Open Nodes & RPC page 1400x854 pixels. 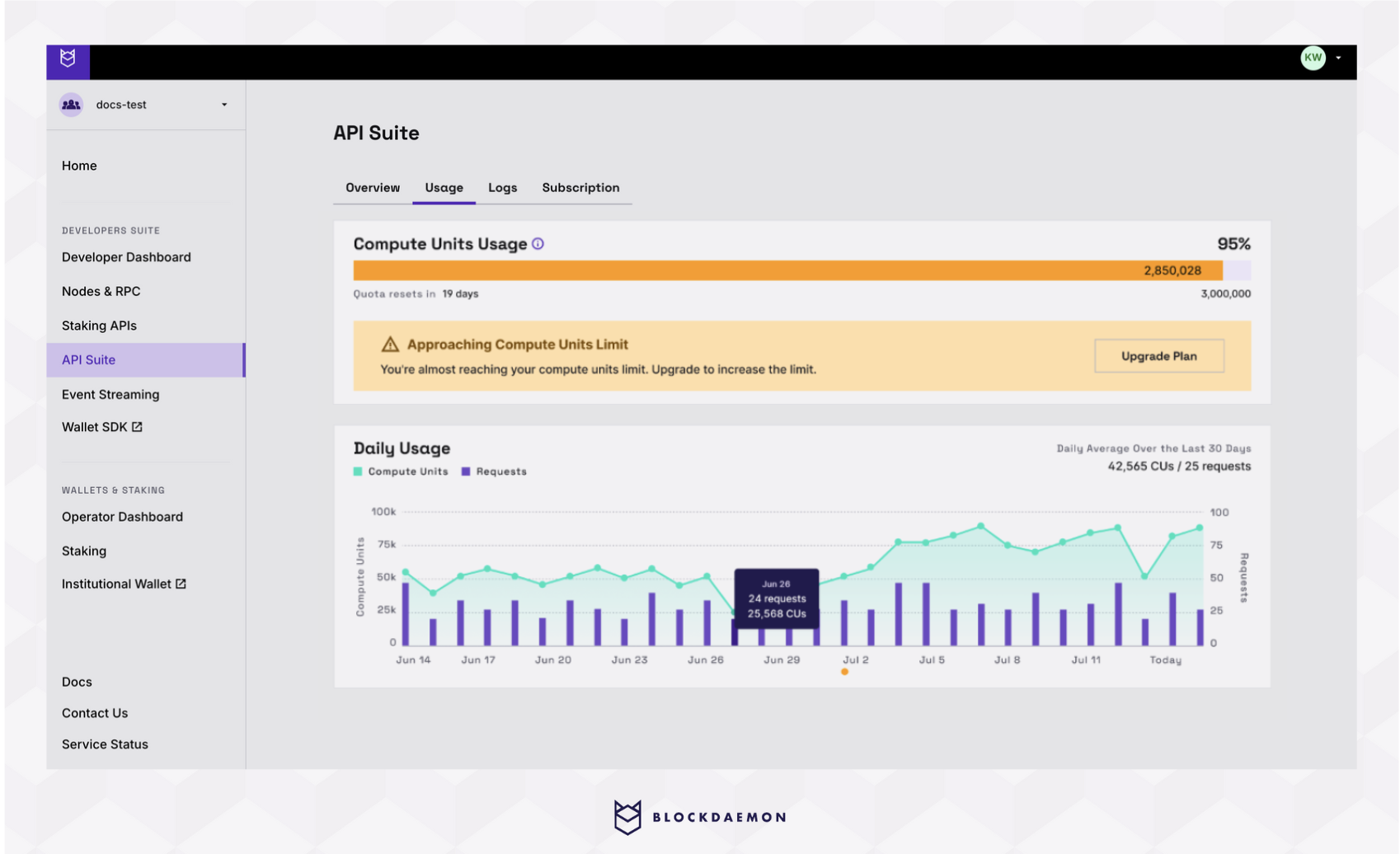(x=101, y=292)
